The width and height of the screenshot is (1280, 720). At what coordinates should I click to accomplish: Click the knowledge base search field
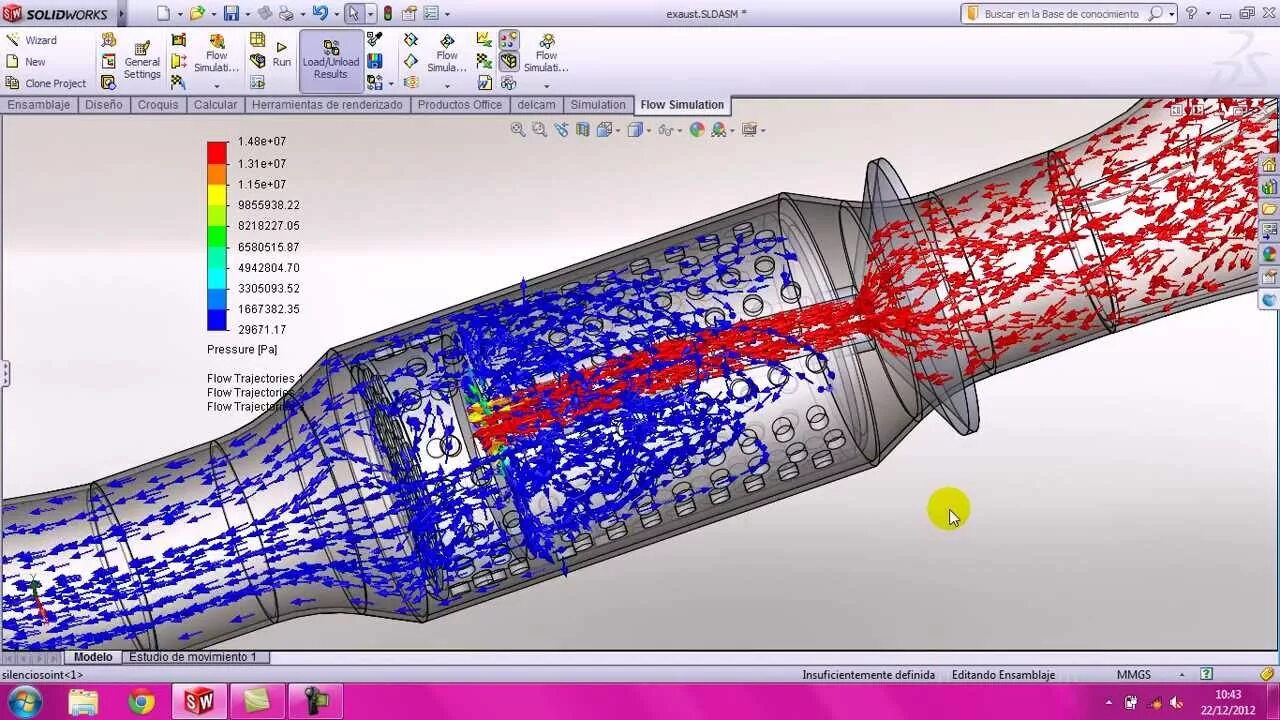(1062, 14)
